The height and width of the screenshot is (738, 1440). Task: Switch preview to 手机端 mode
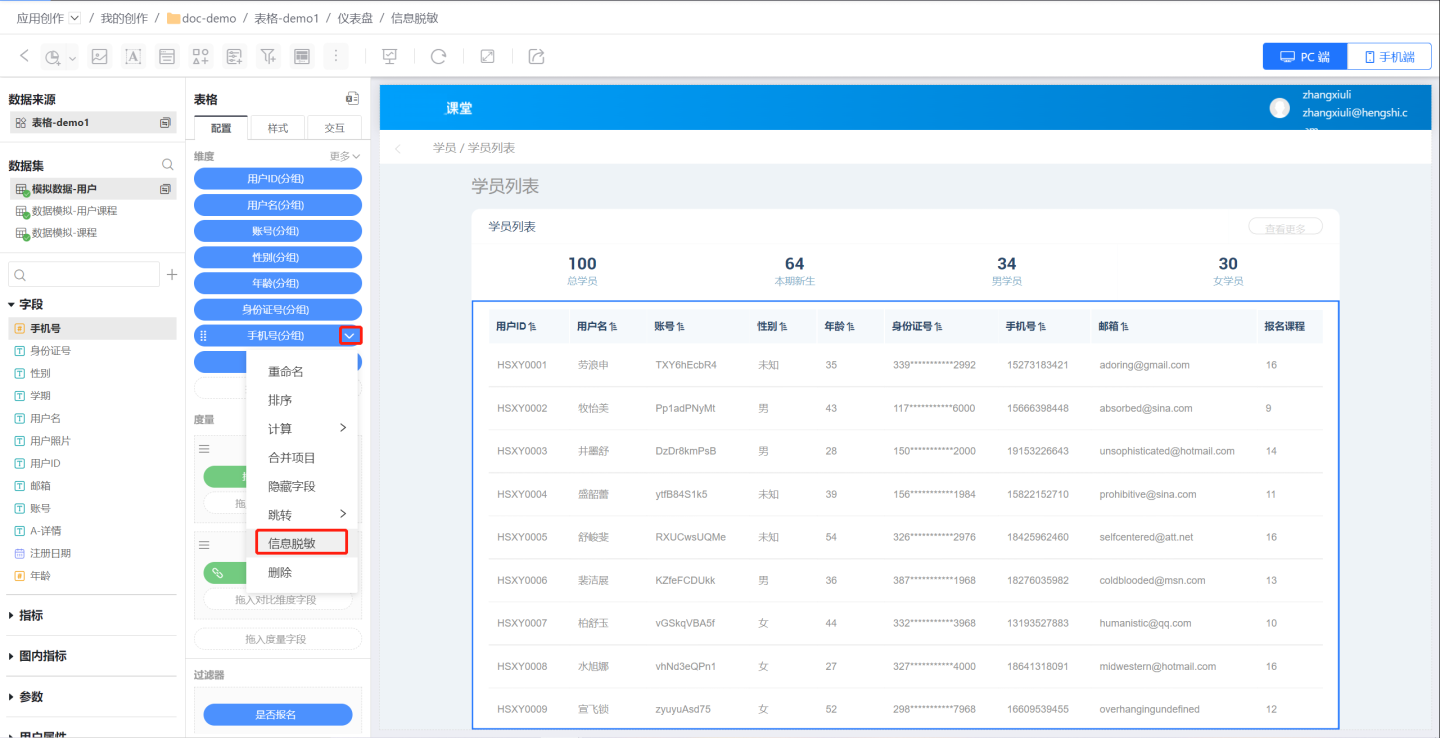(x=1389, y=57)
